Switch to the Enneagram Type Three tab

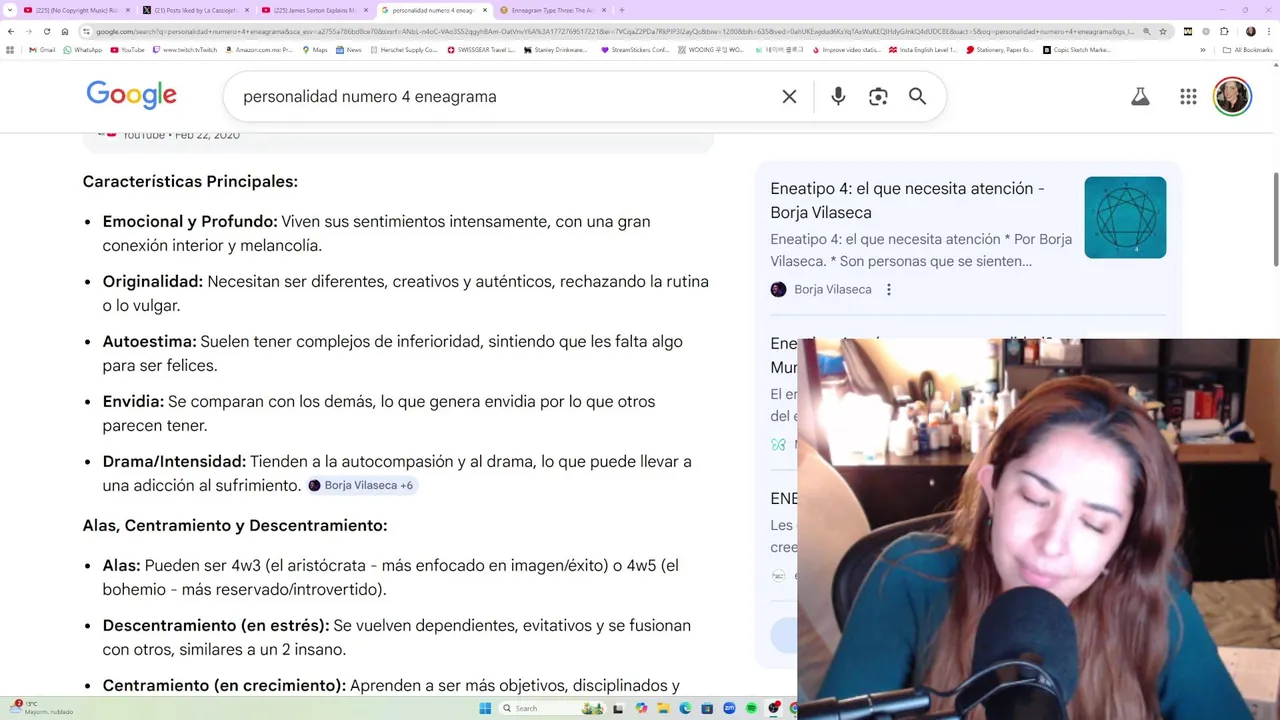pos(553,10)
